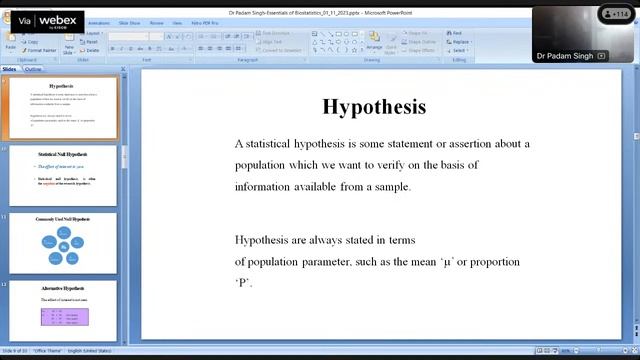Toggle Text Shadow formatting
Screen dimensions: 640x360
point(150,49)
